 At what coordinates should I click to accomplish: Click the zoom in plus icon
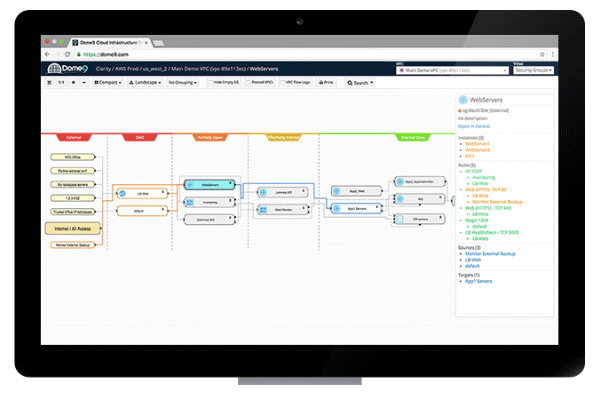73,82
